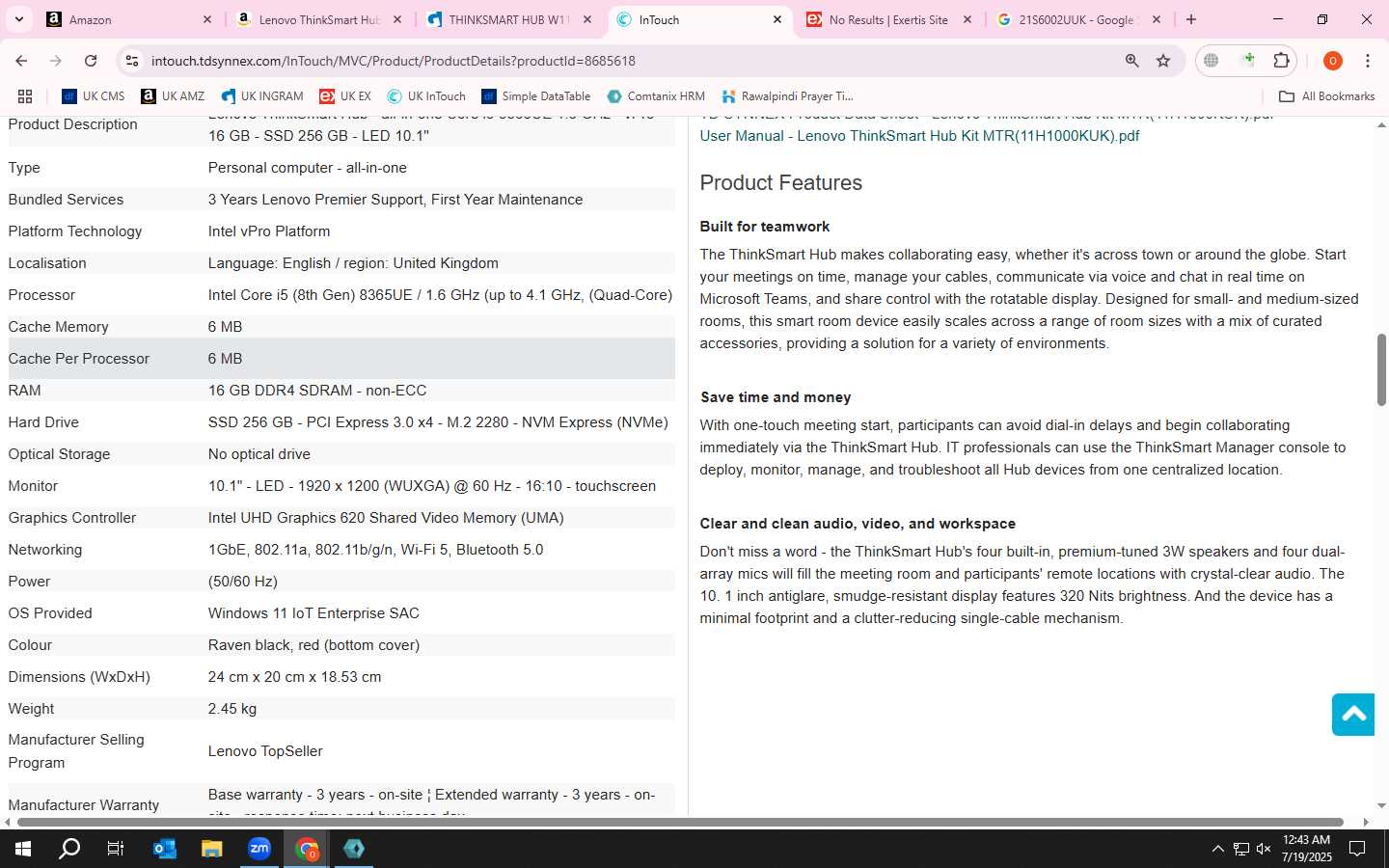Screen dimensions: 1389x868
Task: Click the blue scroll-to-top arrow button
Action: coord(1353,714)
